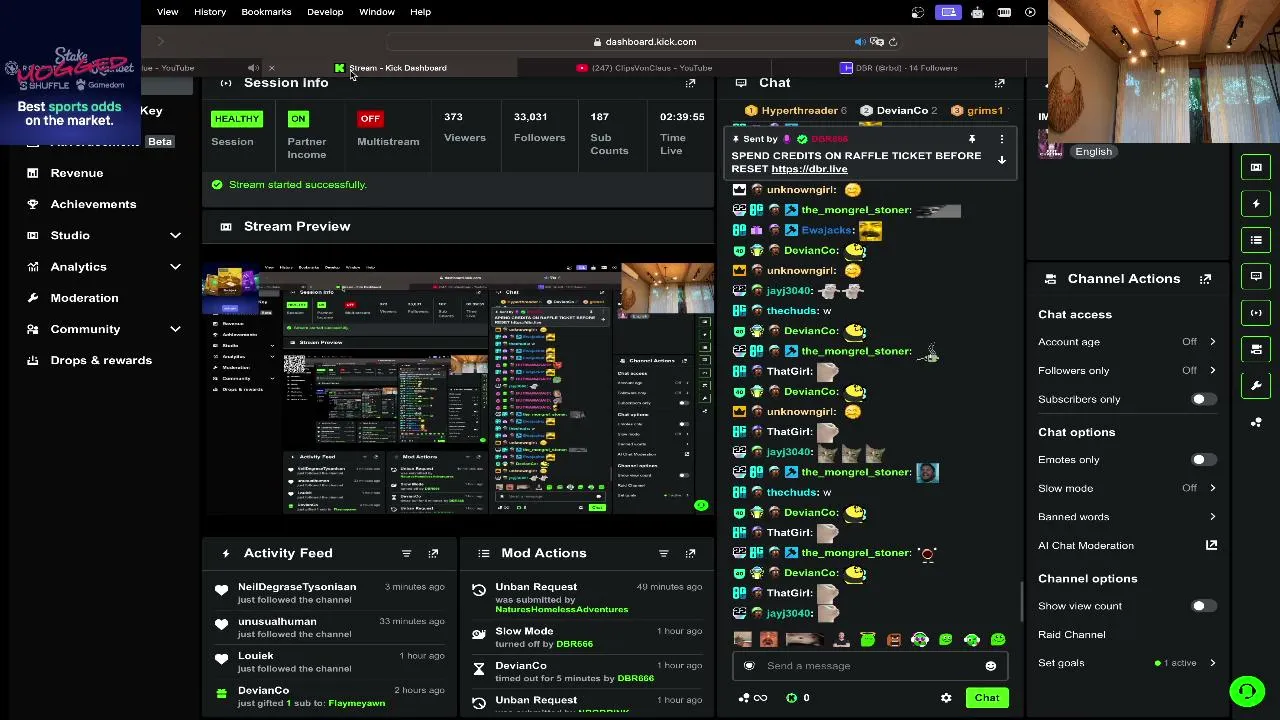Open the Bookmarks menu
The height and width of the screenshot is (720, 1280).
coord(266,12)
